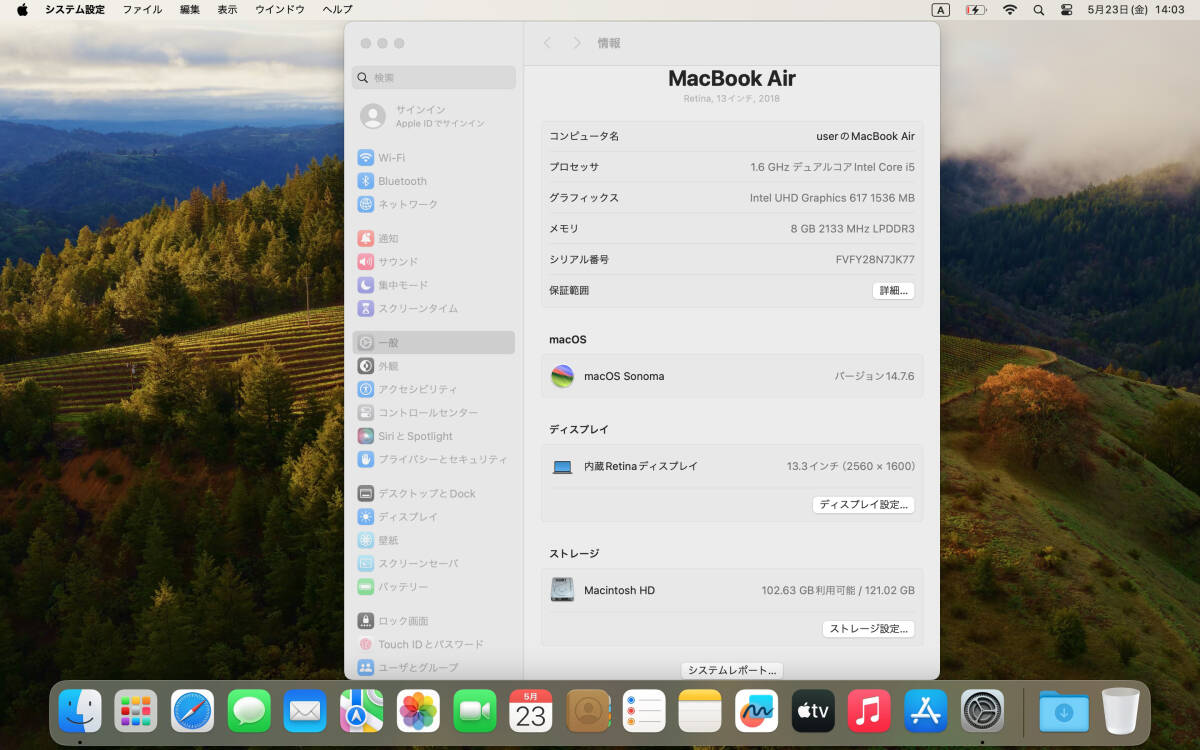1200x750 pixels.
Task: Open the ヘルプ menu
Action: (337, 9)
